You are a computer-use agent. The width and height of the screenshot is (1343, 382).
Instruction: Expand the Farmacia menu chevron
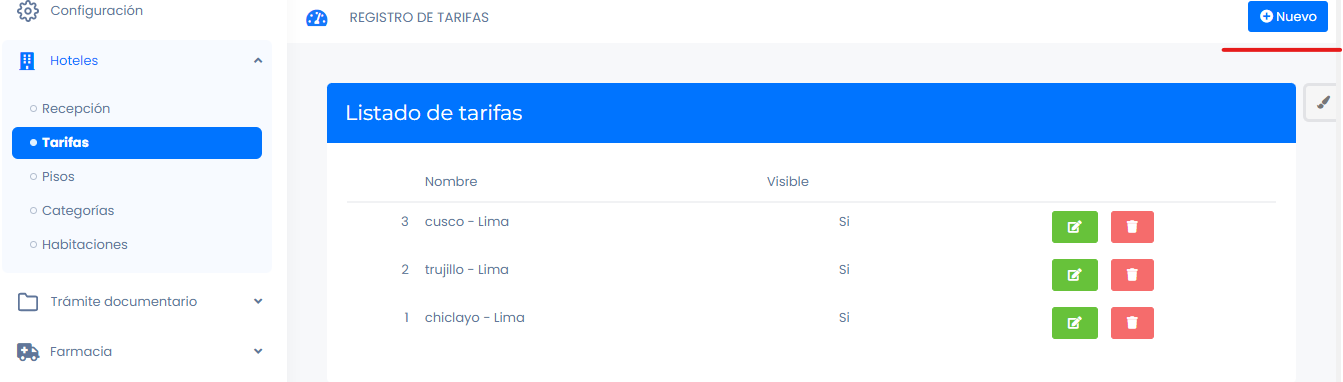(x=258, y=351)
